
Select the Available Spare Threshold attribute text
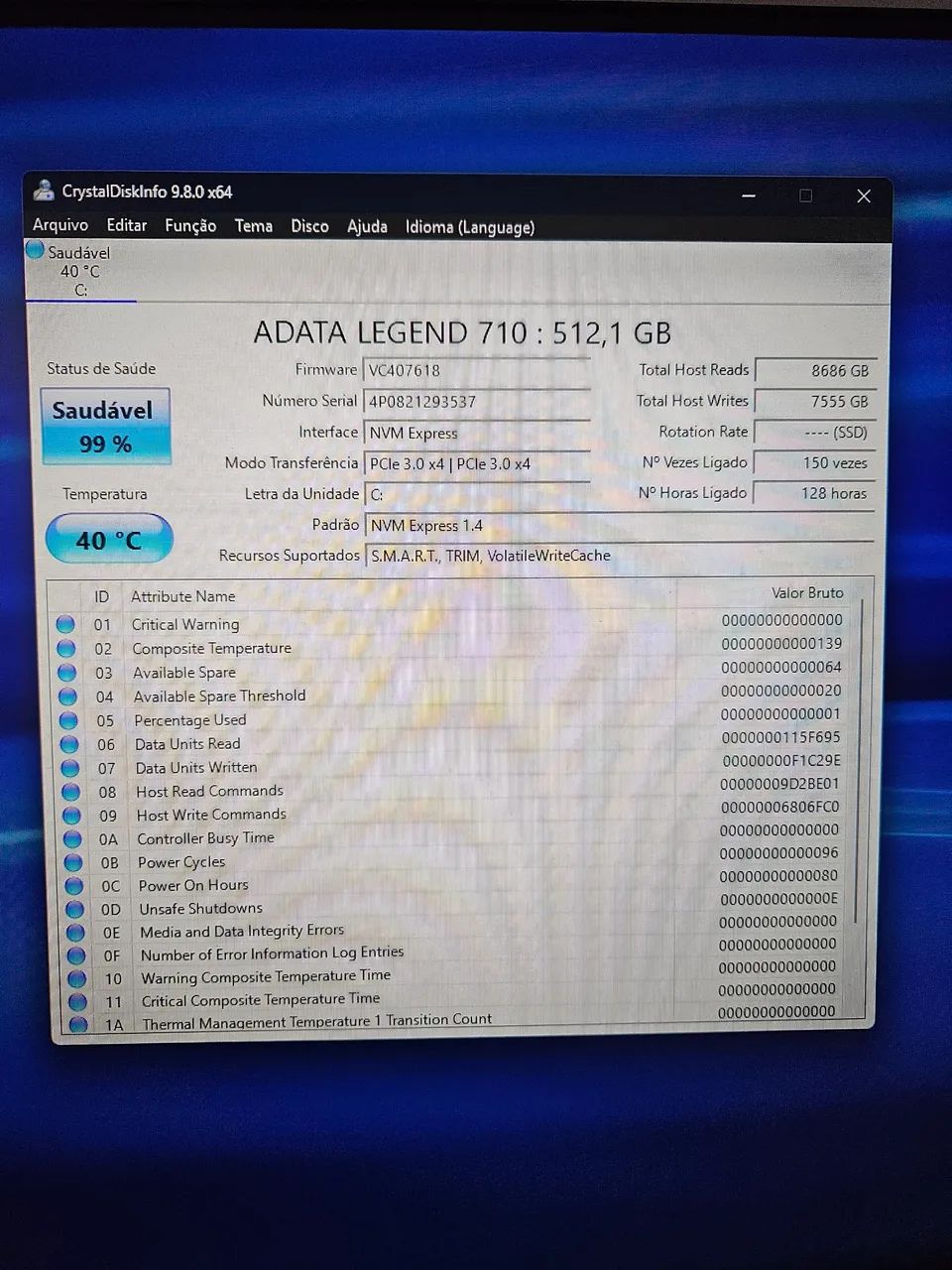[219, 696]
